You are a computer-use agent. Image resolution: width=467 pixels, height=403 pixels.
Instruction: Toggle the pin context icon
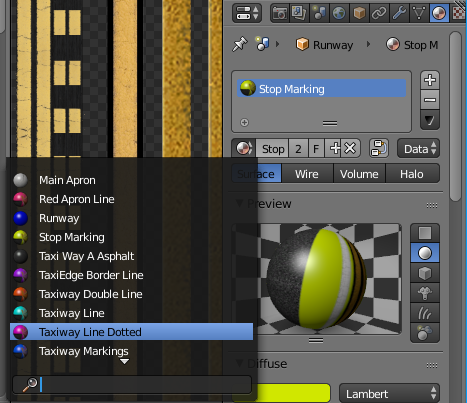click(240, 44)
